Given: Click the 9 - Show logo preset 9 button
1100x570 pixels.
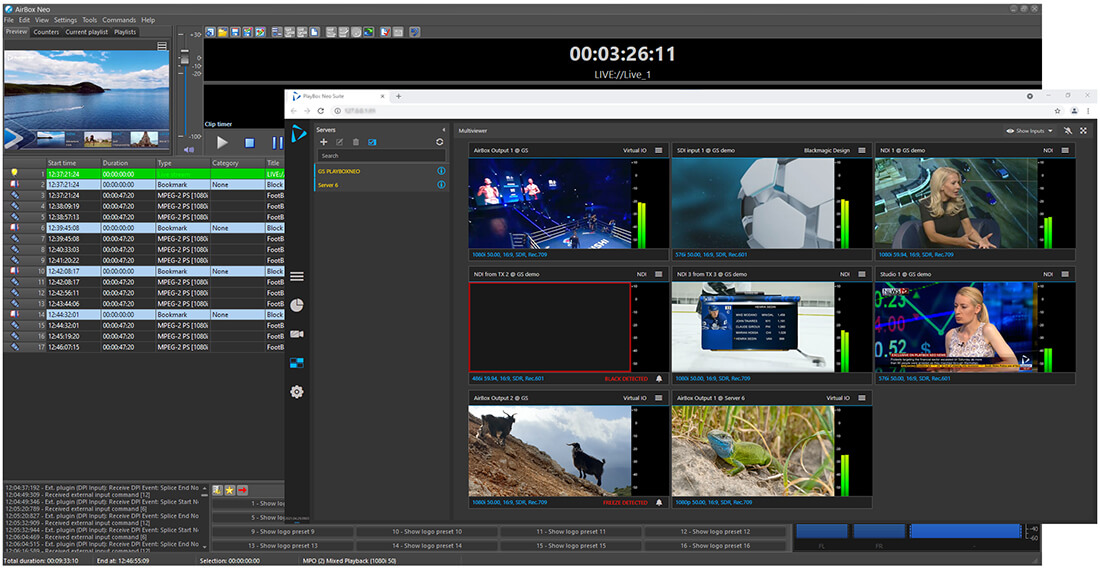Looking at the screenshot, I should [283, 531].
